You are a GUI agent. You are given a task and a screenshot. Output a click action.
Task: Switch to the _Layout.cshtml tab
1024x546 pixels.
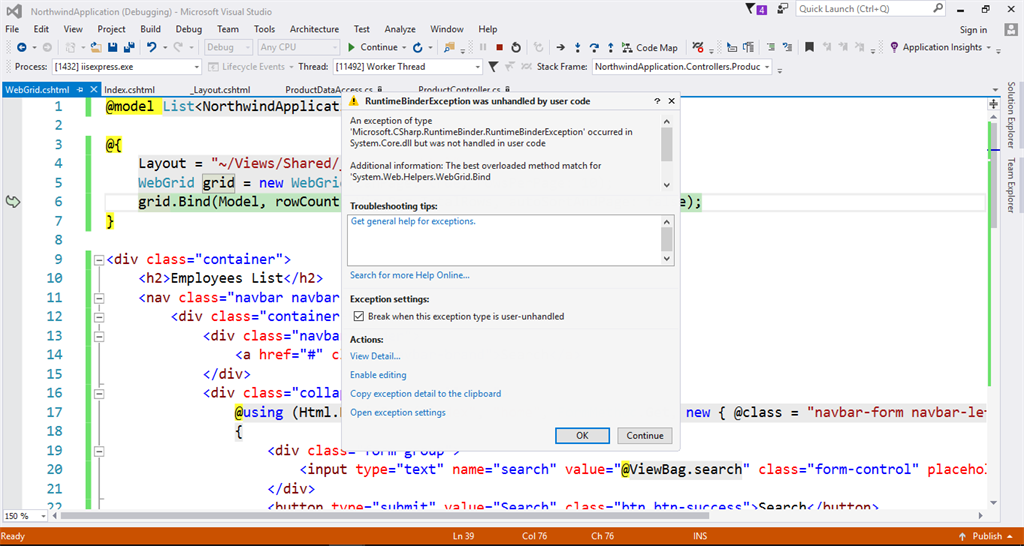point(220,89)
